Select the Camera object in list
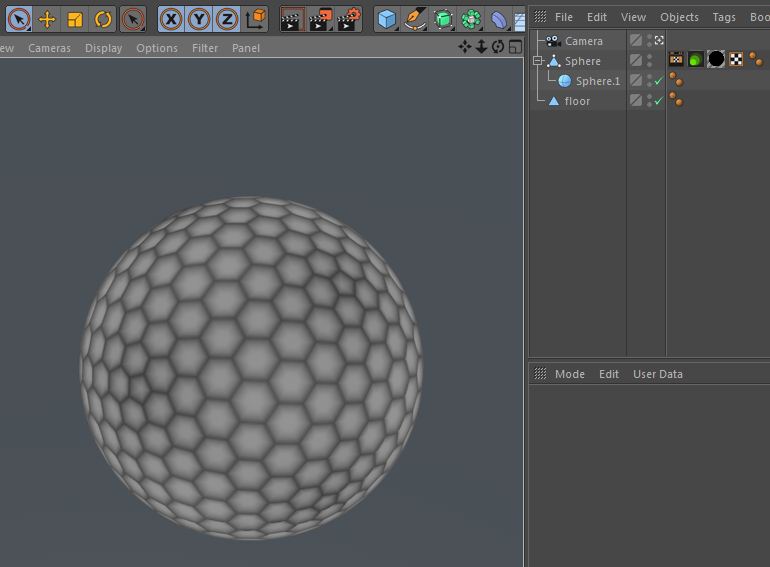Viewport: 770px width, 567px height. (x=583, y=41)
